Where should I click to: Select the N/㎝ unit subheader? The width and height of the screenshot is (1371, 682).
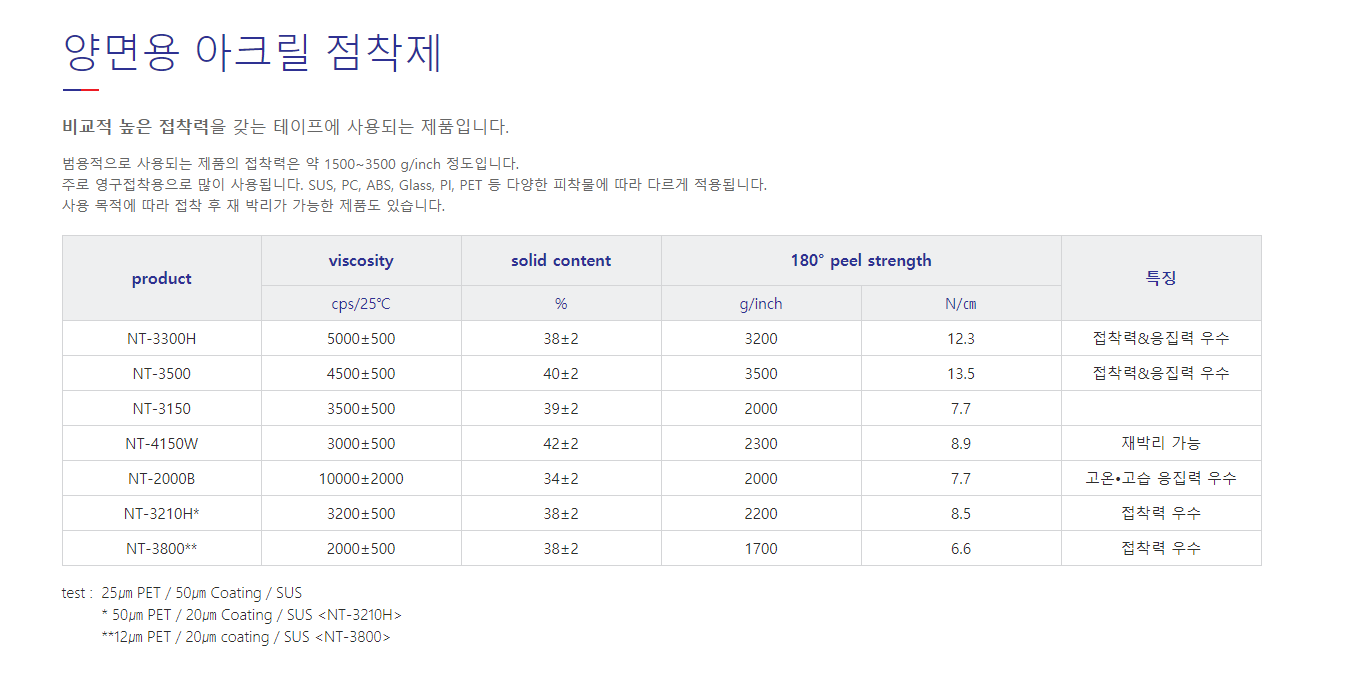click(x=961, y=304)
